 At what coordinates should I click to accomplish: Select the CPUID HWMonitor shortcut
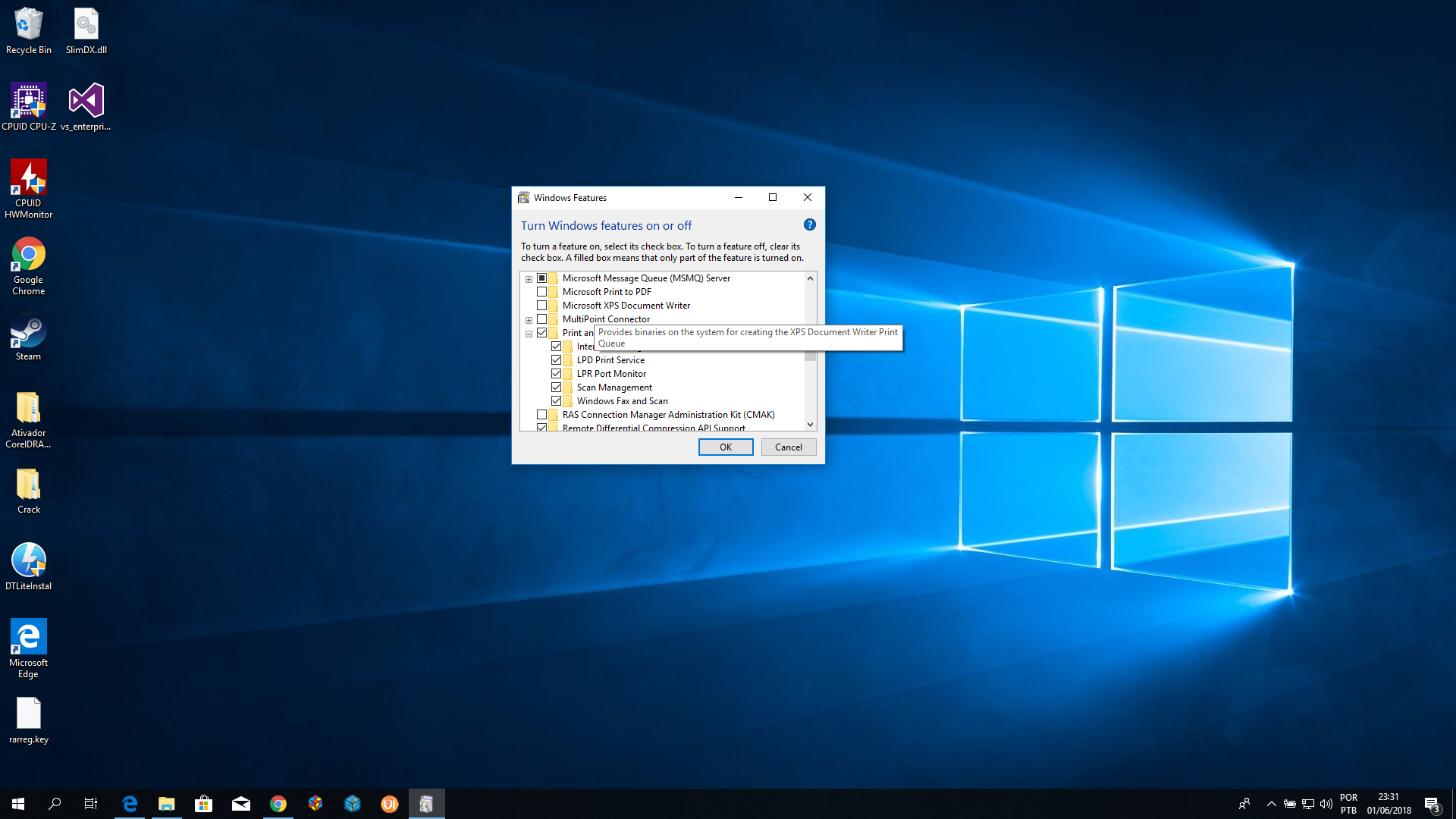(29, 189)
